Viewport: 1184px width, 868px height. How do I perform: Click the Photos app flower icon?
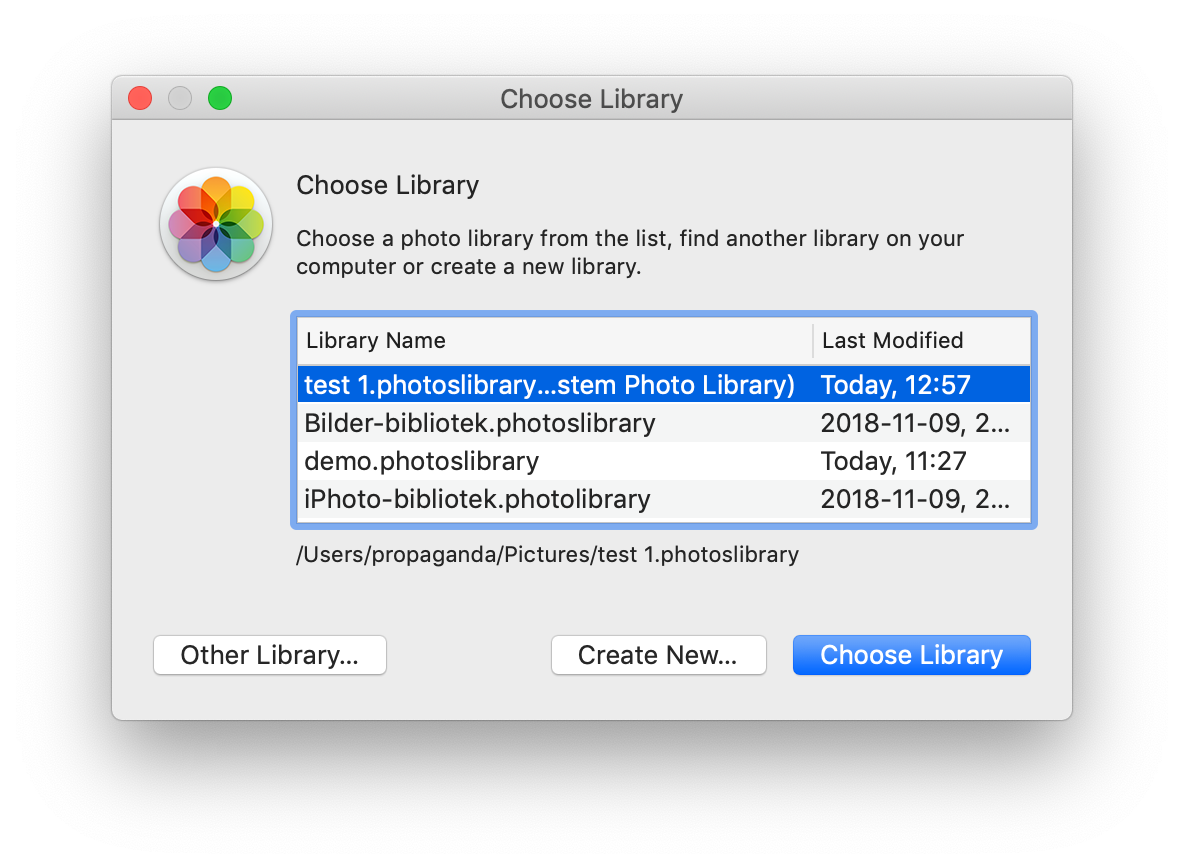pos(216,224)
